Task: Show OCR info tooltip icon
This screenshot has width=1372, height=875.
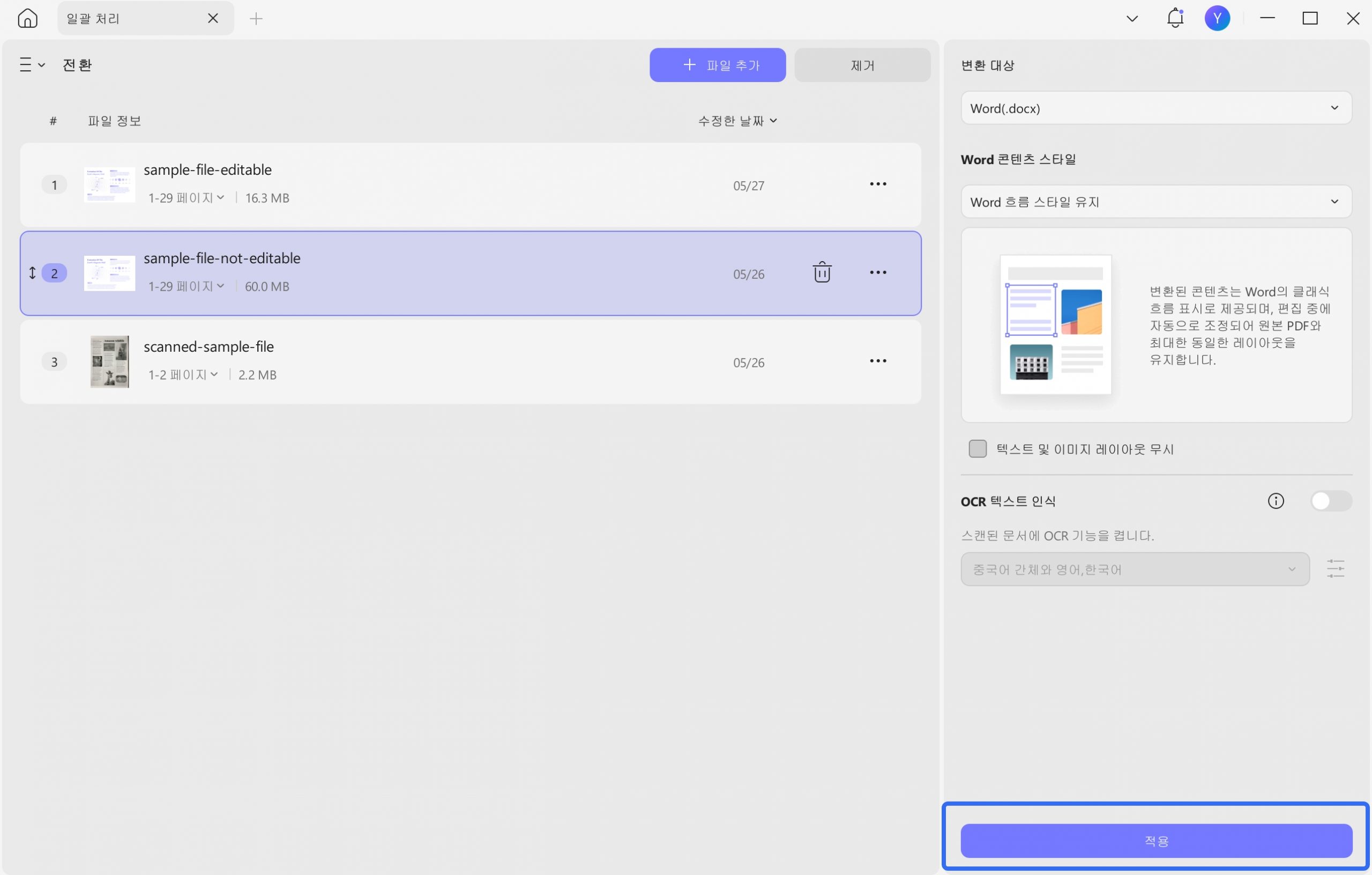Action: click(1276, 501)
